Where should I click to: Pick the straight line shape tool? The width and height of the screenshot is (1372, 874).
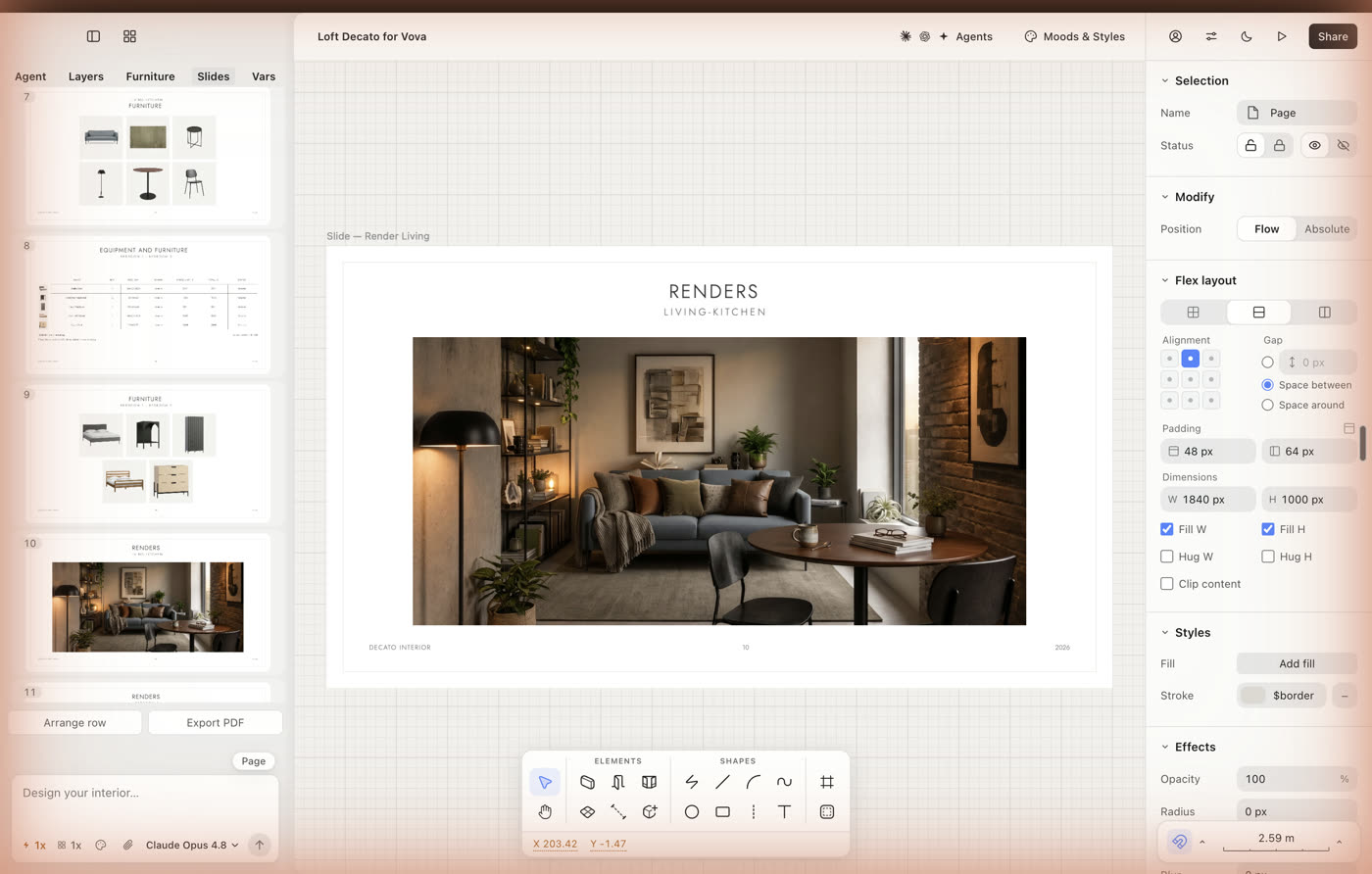pyautogui.click(x=722, y=782)
